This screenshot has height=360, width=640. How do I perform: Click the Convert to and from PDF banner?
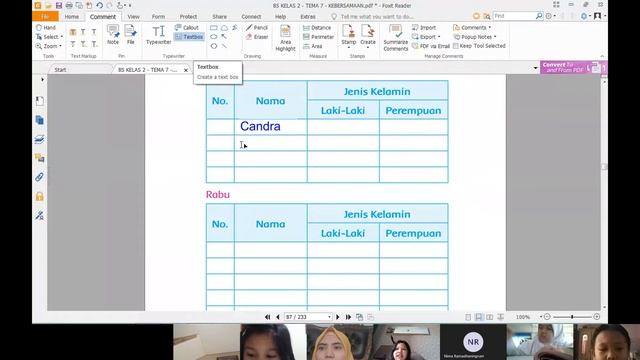[x=573, y=67]
